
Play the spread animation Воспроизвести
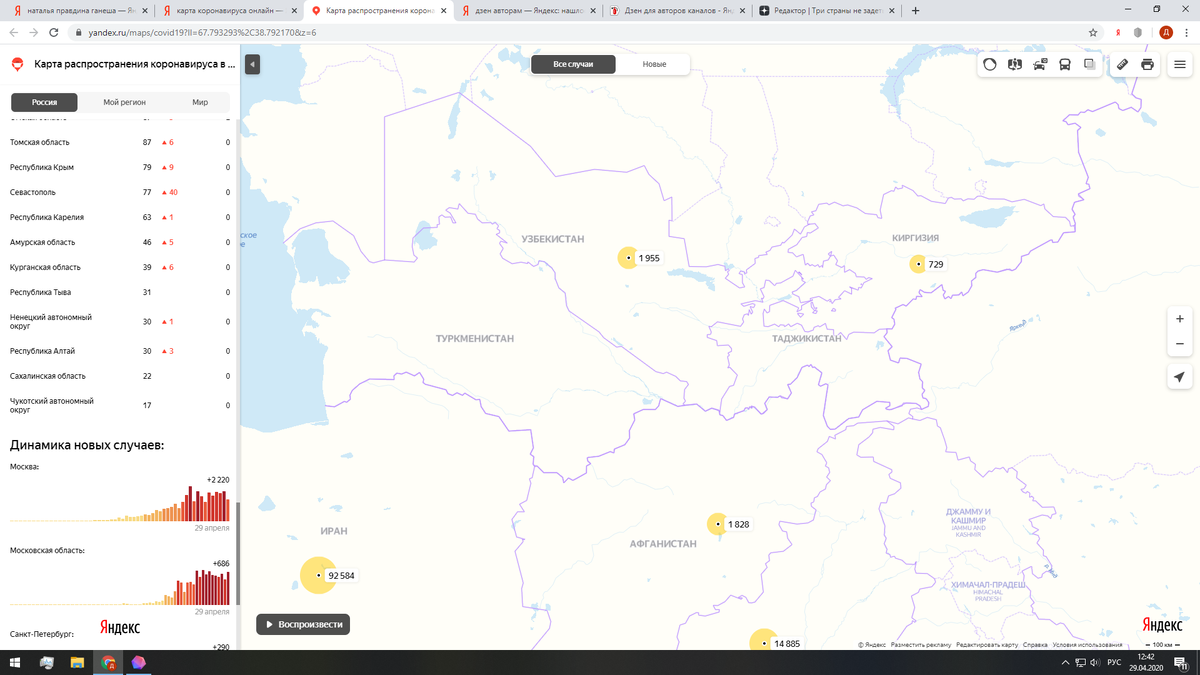[303, 624]
